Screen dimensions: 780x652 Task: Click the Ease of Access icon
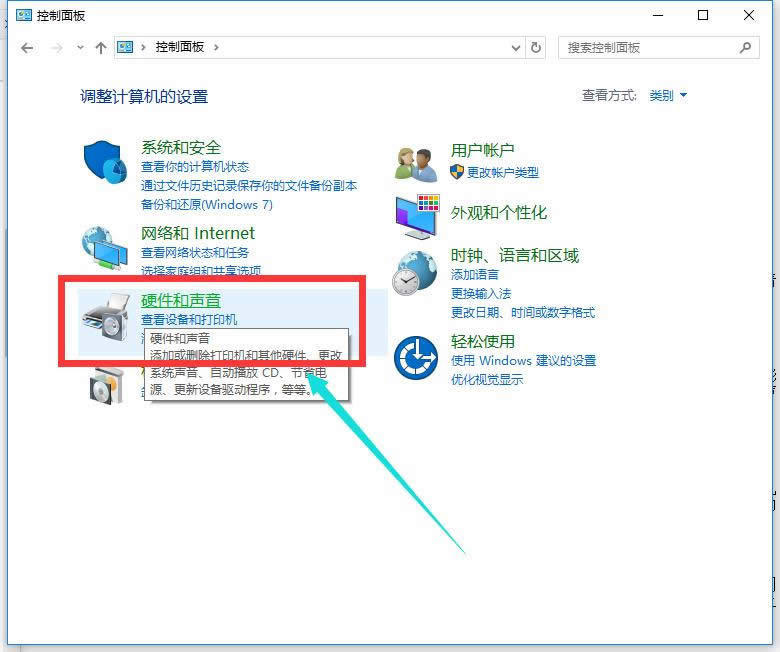(416, 358)
